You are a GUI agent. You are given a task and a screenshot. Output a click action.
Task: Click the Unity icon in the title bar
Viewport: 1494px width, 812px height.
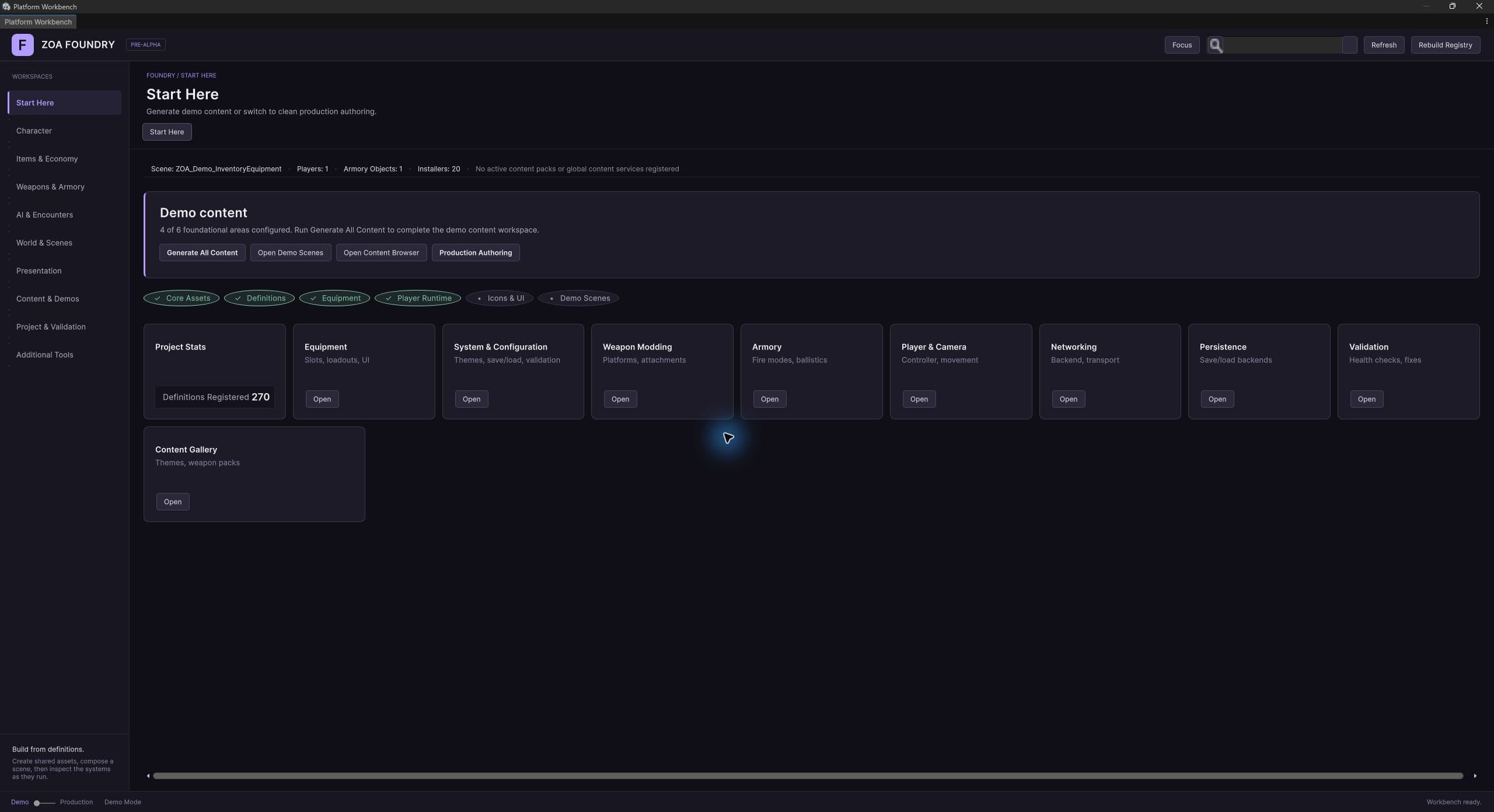click(x=6, y=6)
